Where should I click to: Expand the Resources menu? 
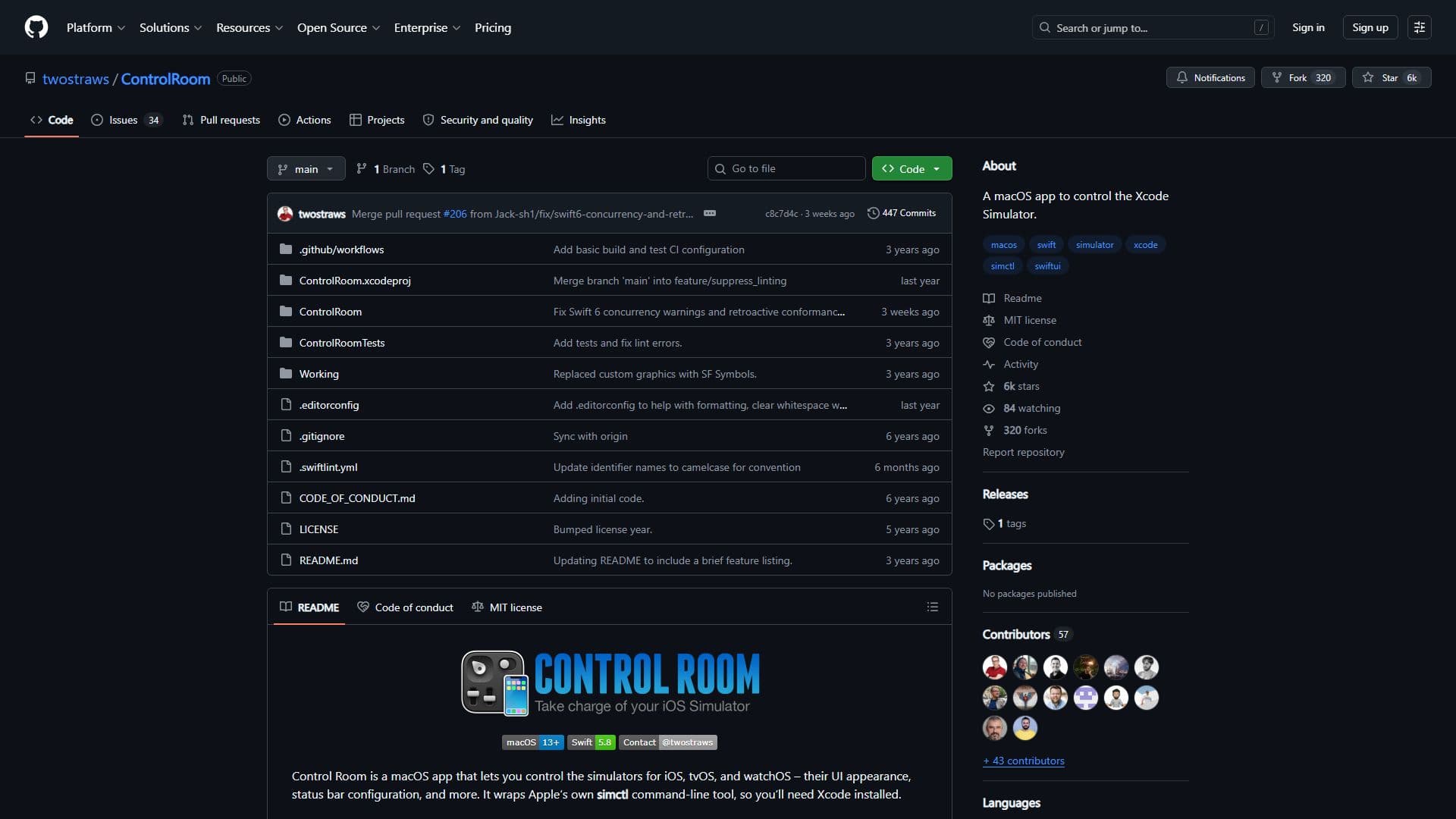pos(249,27)
